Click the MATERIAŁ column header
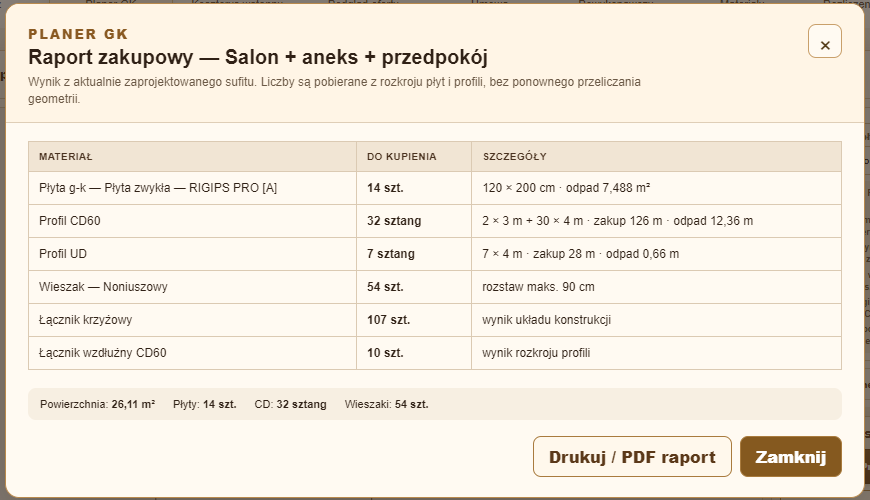The image size is (870, 500). point(192,156)
